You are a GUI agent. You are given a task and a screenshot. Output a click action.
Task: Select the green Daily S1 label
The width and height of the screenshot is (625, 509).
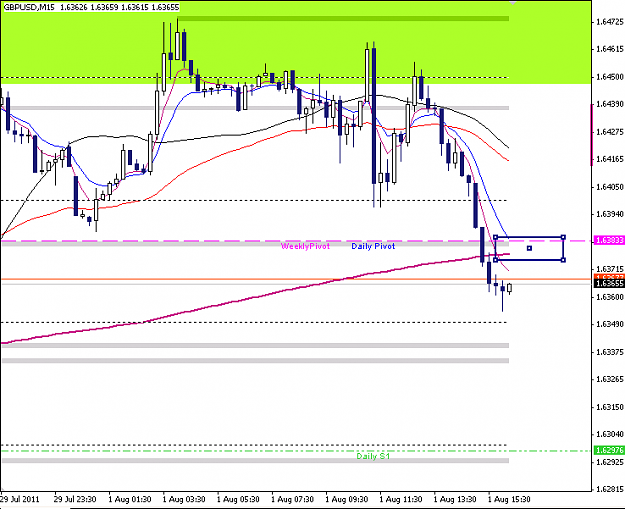point(373,456)
